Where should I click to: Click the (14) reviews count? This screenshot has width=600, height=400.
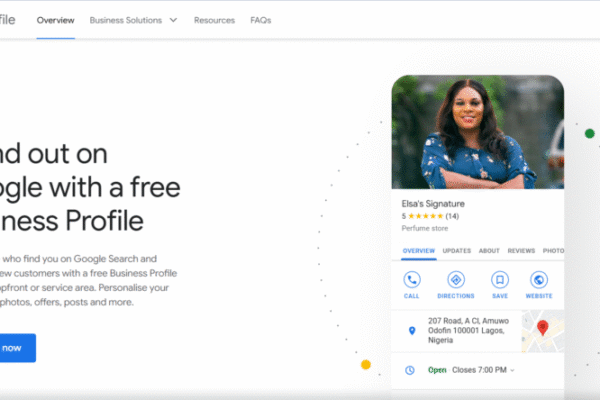(452, 216)
